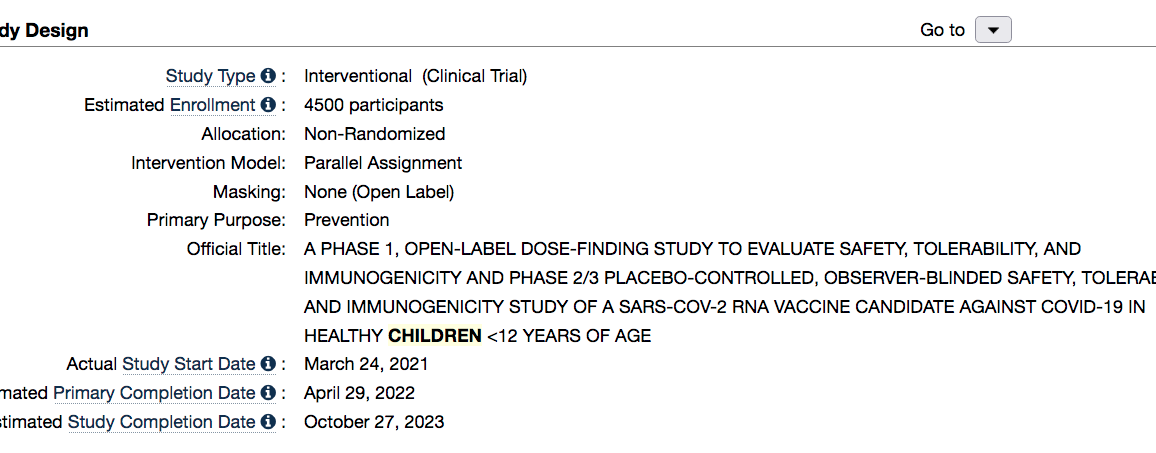Open the Primary Completion Date link
This screenshot has width=1156, height=453.
[155, 393]
